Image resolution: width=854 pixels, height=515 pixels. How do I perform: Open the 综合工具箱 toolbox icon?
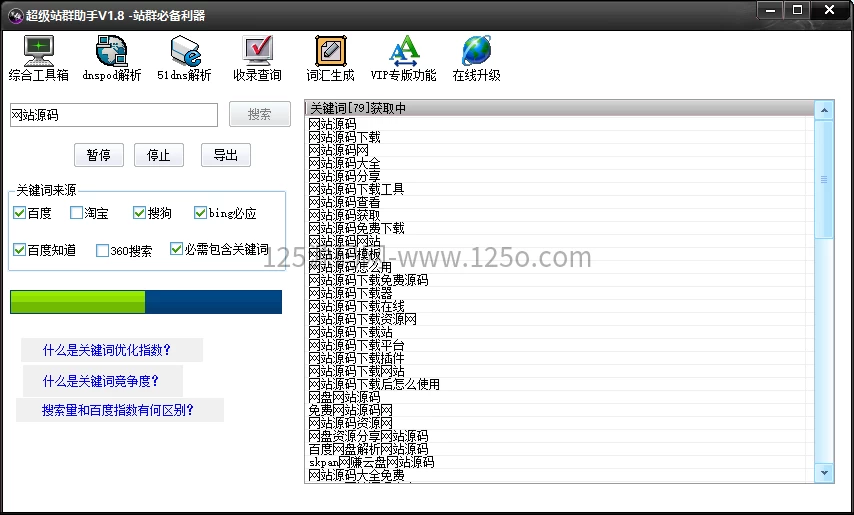38,52
